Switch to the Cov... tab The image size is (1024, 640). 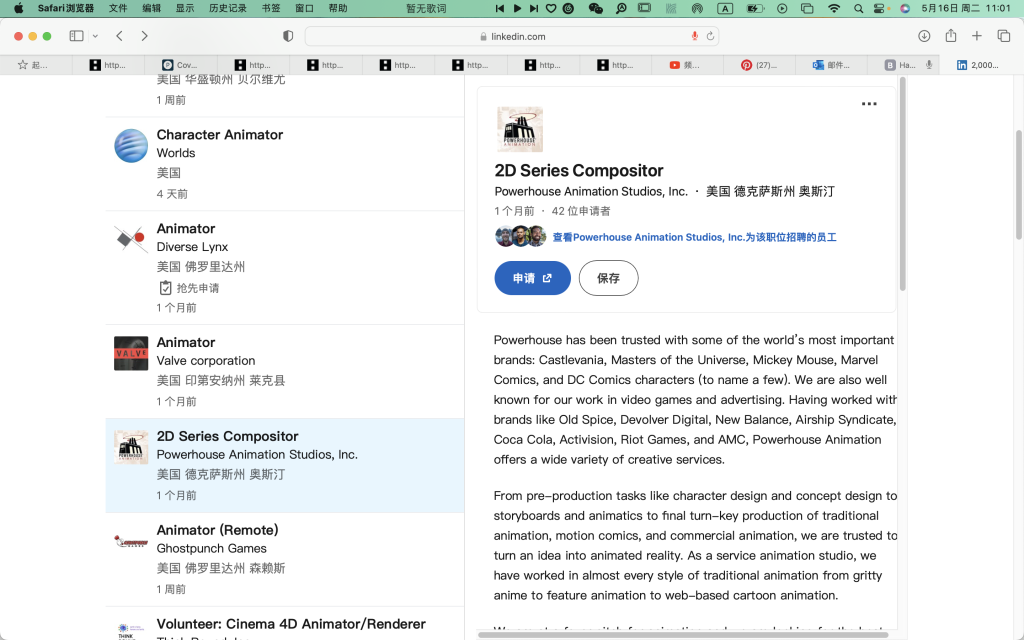click(180, 65)
